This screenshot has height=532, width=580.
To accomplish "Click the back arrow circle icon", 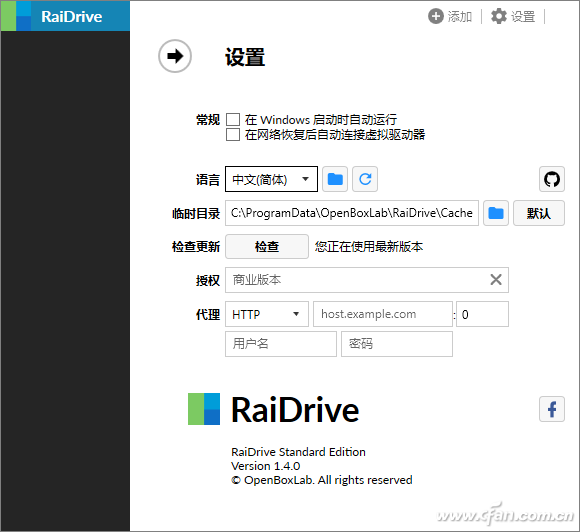I will click(x=175, y=56).
